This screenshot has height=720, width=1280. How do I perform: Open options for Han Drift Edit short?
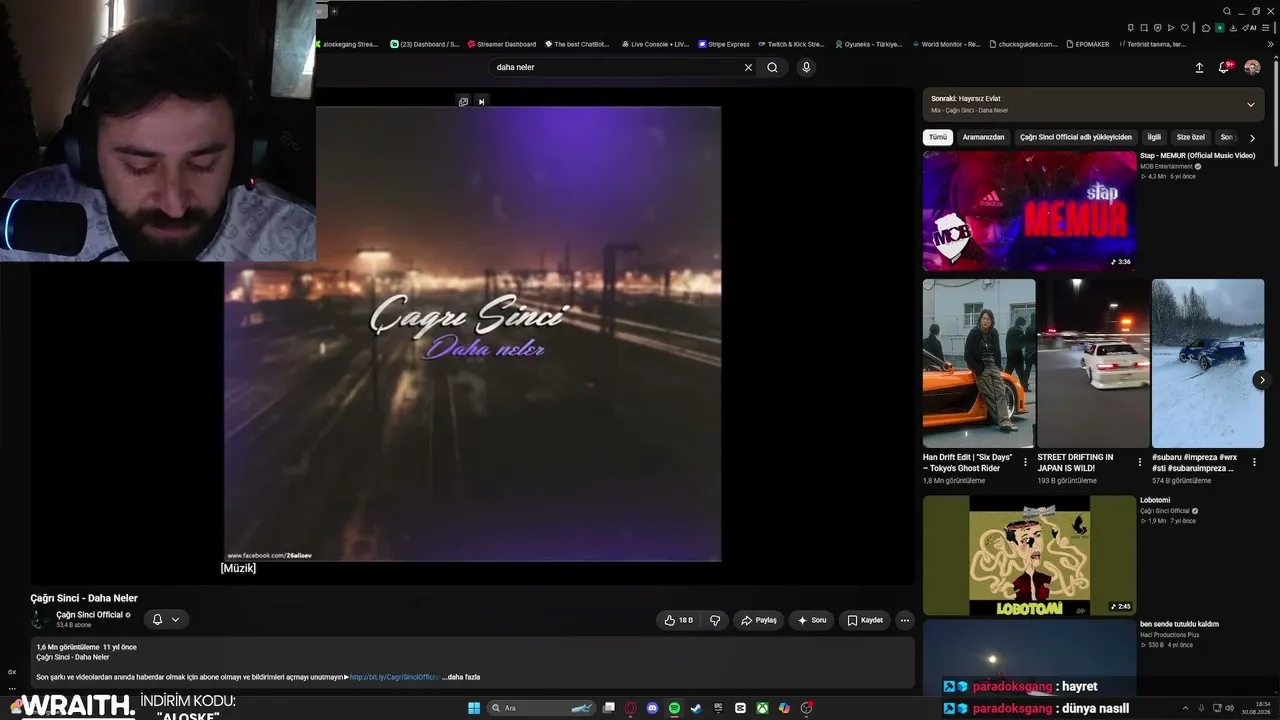(x=1025, y=462)
